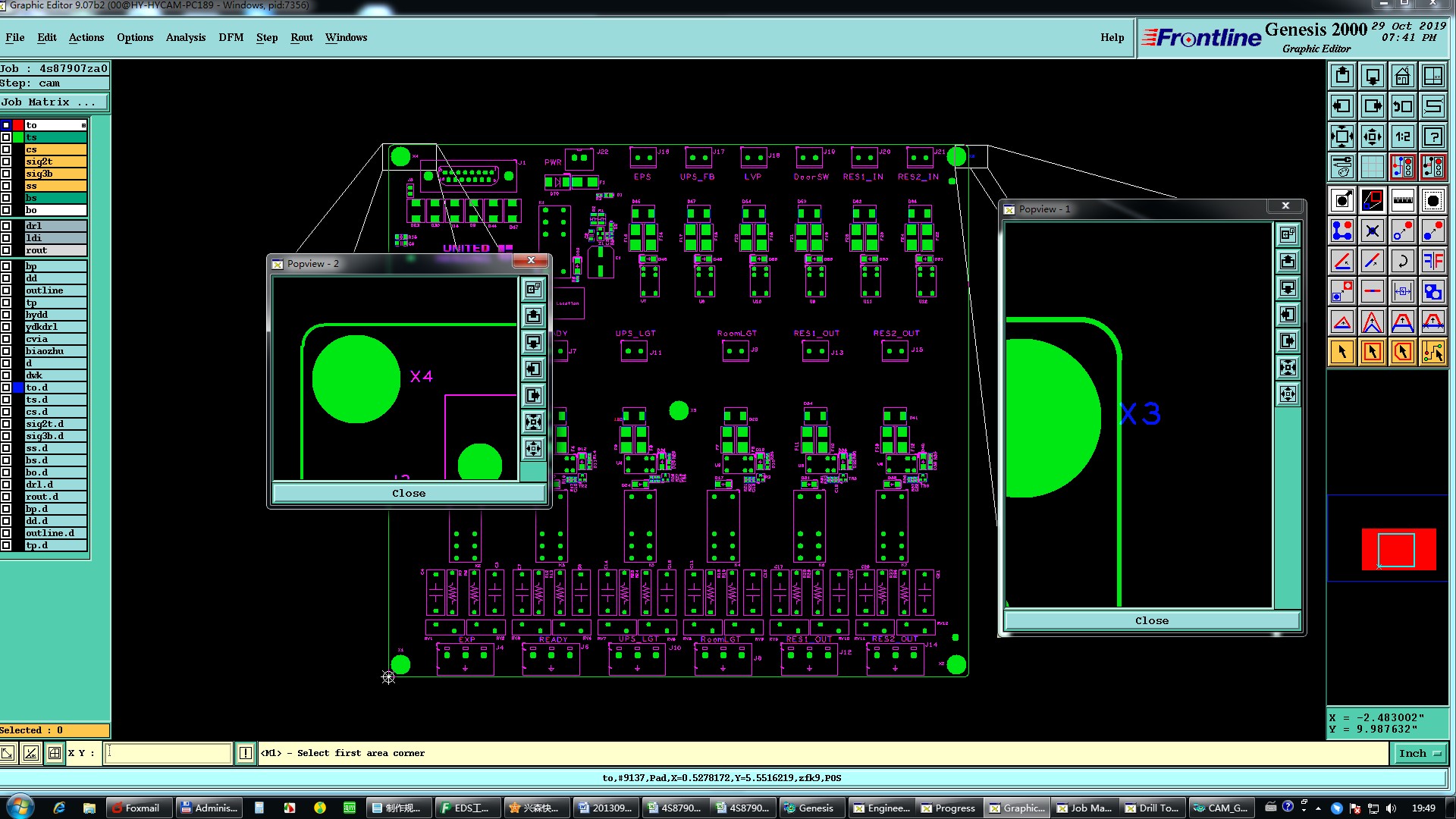This screenshot has width=1456, height=819.
Task: Click red color swatch of layer to
Action: (x=18, y=125)
